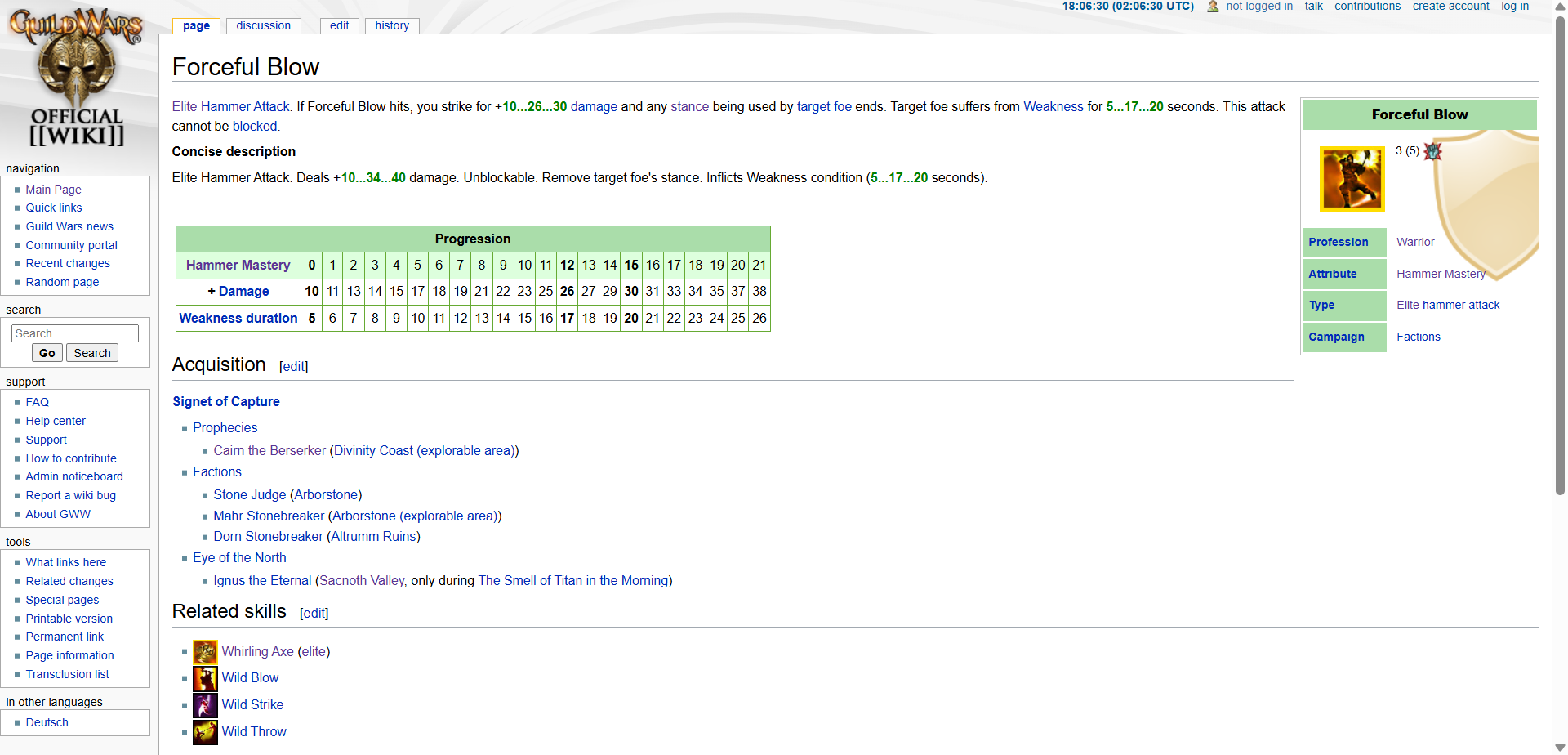The height and width of the screenshot is (755, 1568).
Task: Click the Whirling Axe skill icon
Action: [205, 652]
